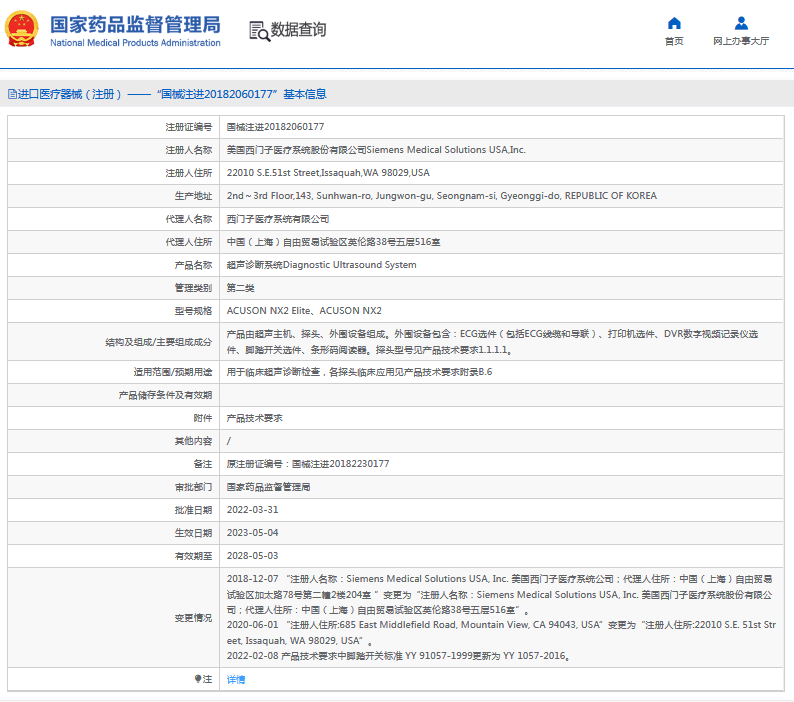Click the 其他内容 slash value

pyautogui.click(x=229, y=441)
